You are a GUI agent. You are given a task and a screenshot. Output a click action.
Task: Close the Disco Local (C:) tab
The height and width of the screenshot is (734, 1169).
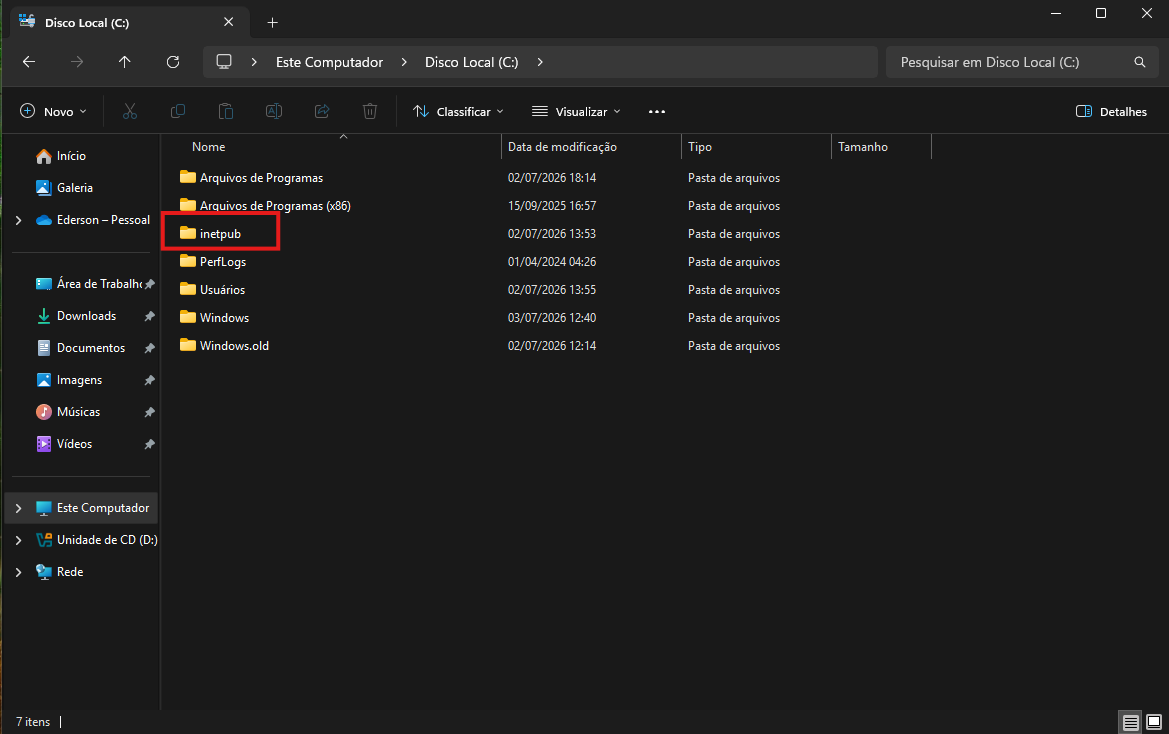coord(229,22)
